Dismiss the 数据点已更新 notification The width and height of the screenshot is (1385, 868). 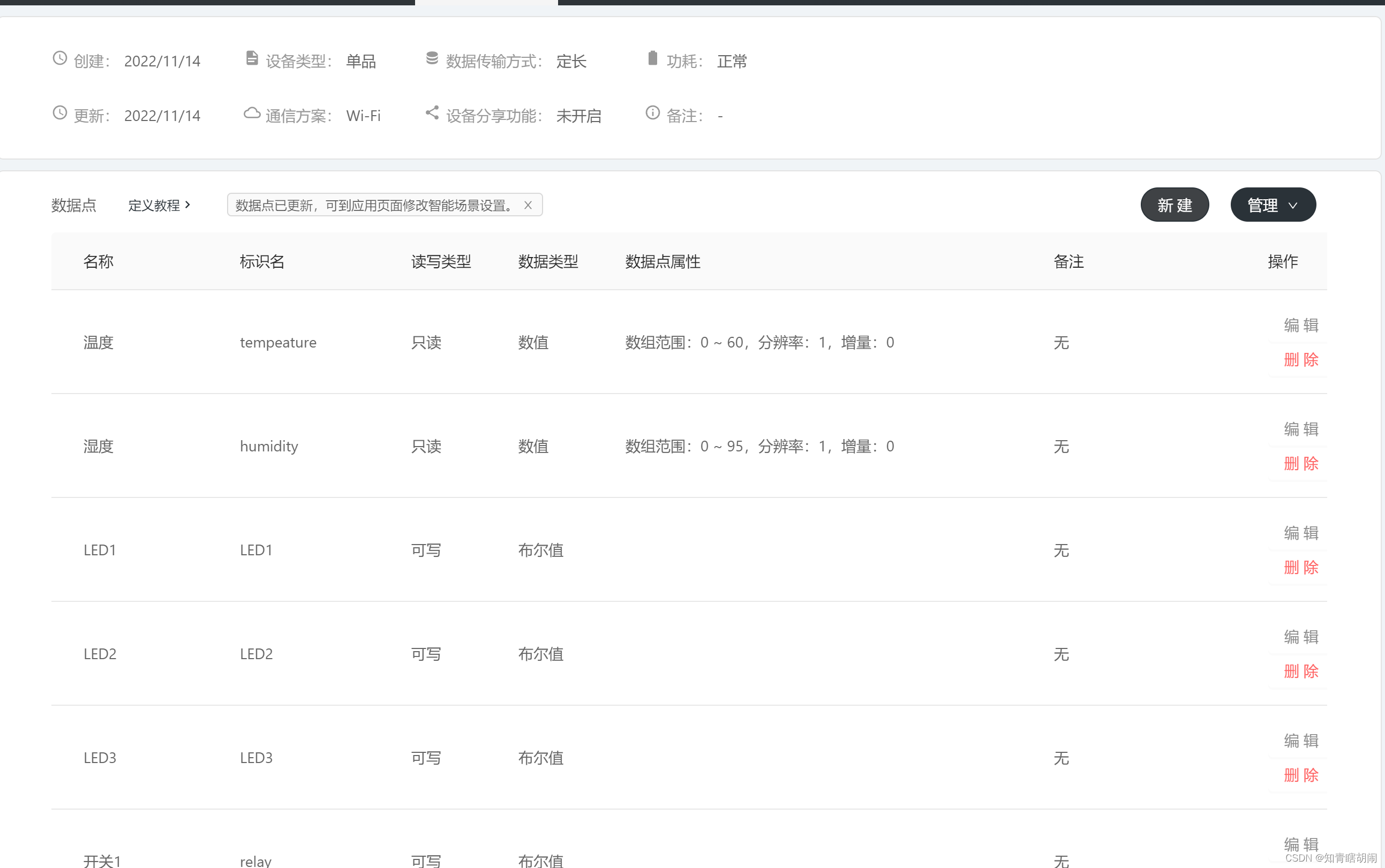[528, 205]
